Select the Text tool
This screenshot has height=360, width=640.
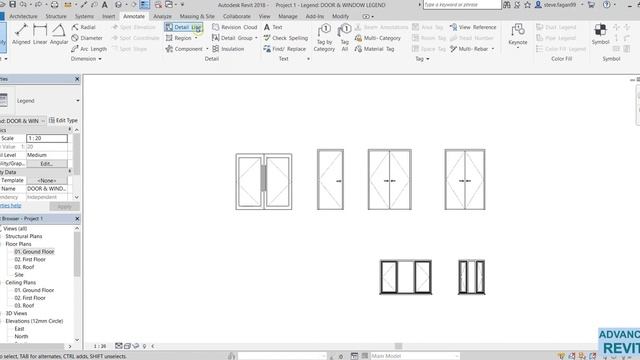273,27
